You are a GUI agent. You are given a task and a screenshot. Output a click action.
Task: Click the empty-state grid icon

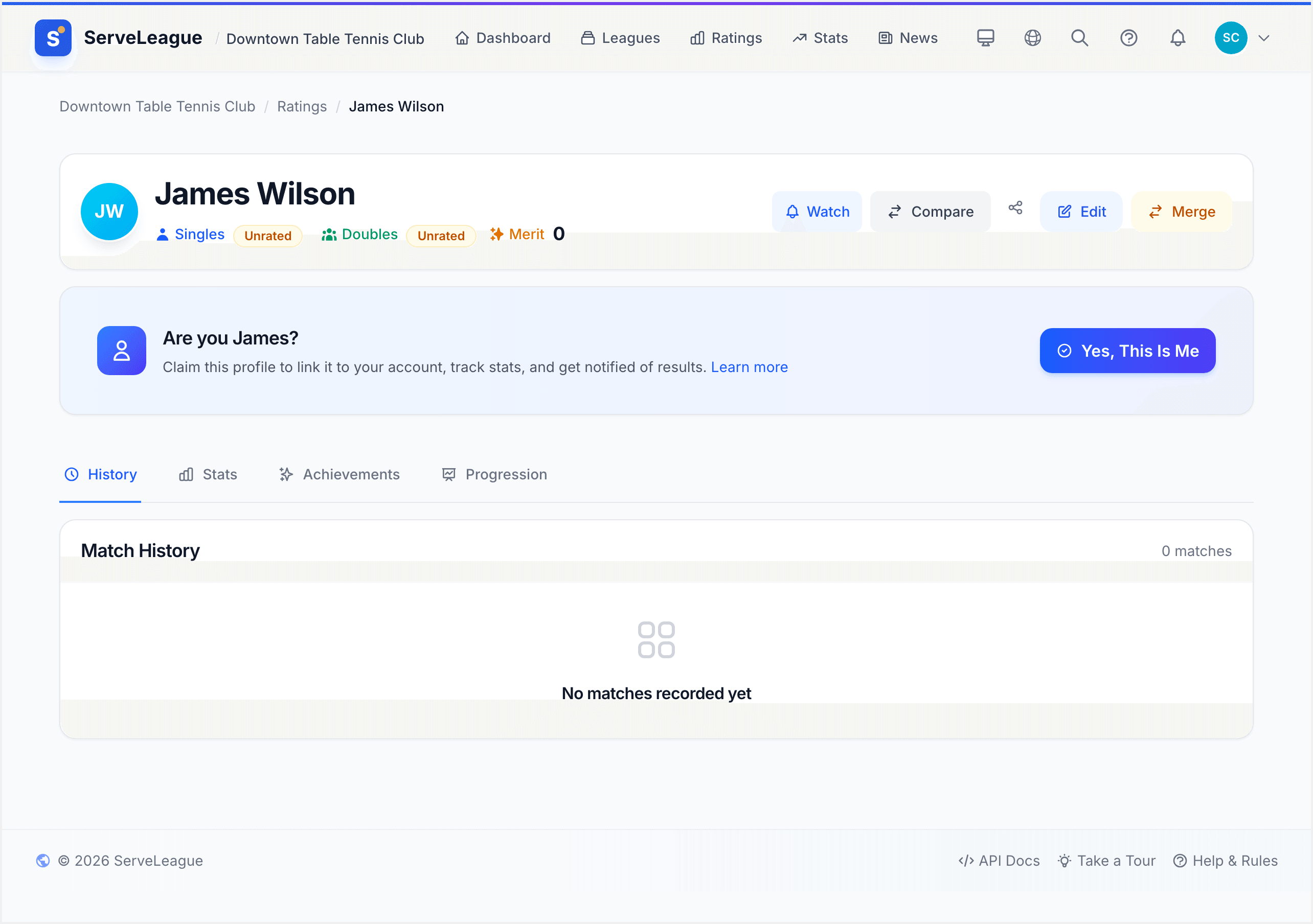point(656,640)
